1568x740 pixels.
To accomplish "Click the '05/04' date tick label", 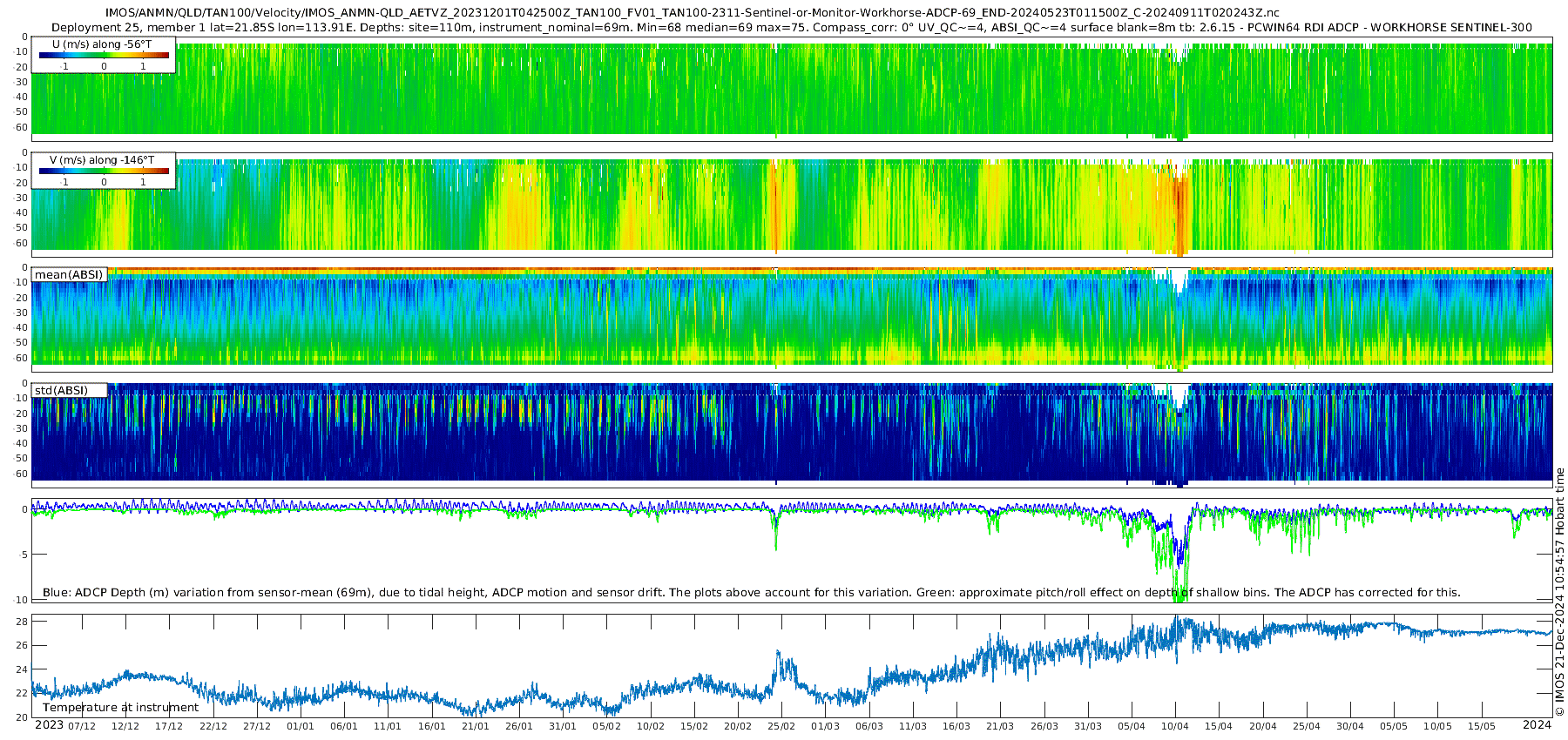I will click(1132, 727).
